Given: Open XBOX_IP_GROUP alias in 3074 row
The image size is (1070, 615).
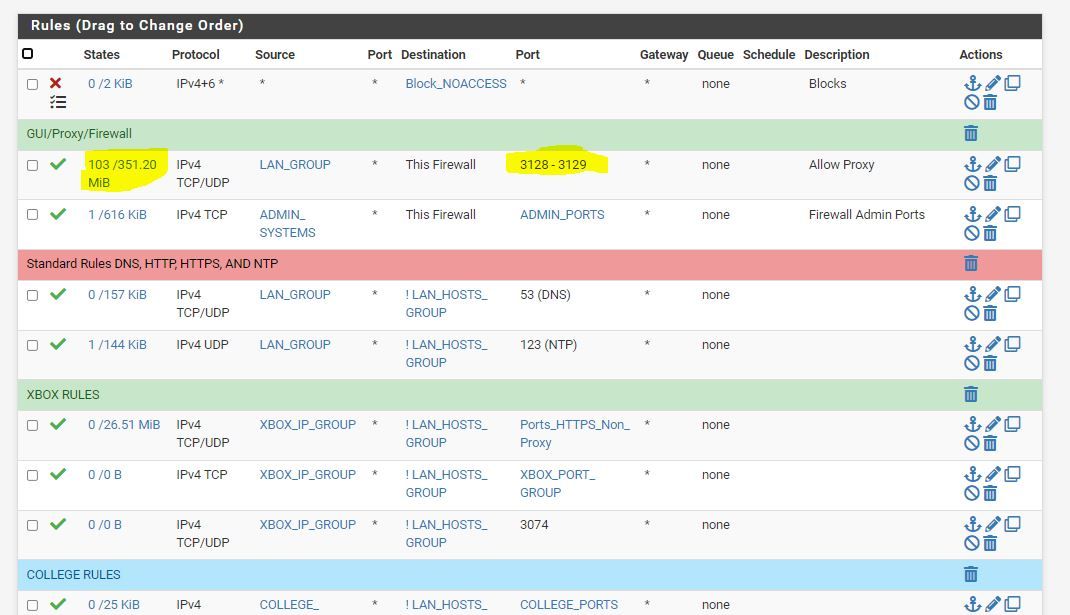Looking at the screenshot, I should tap(308, 524).
